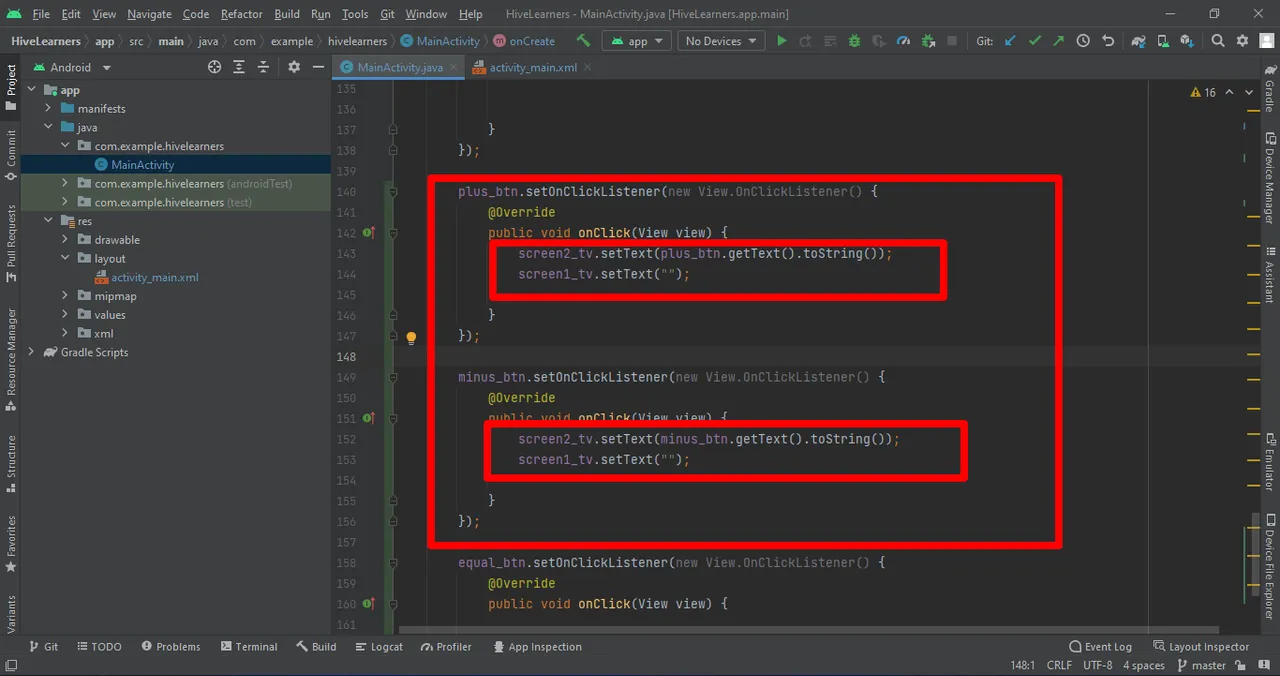
Task: Run the app with the green play button
Action: click(x=782, y=41)
